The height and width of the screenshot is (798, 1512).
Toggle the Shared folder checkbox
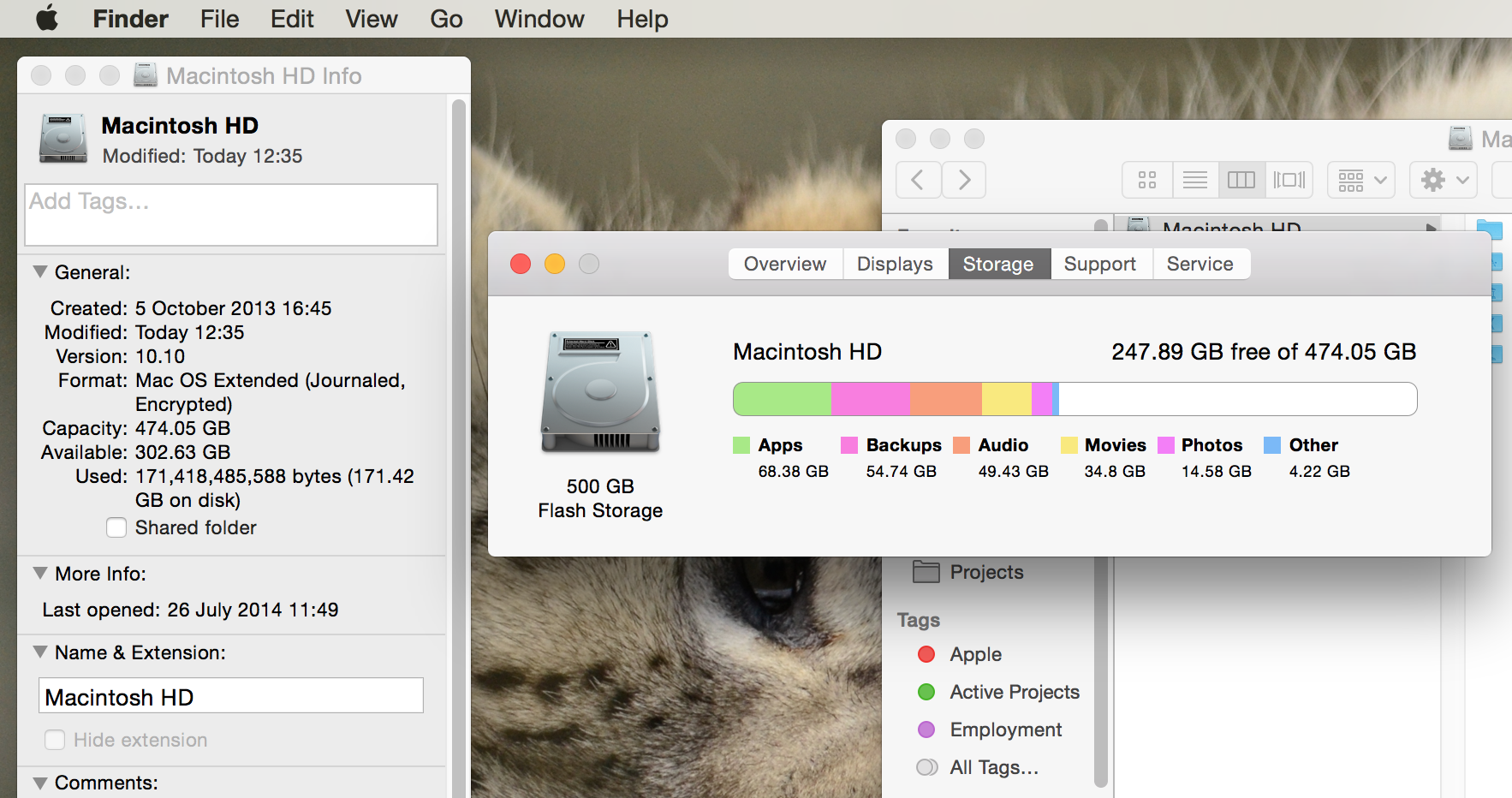click(116, 527)
